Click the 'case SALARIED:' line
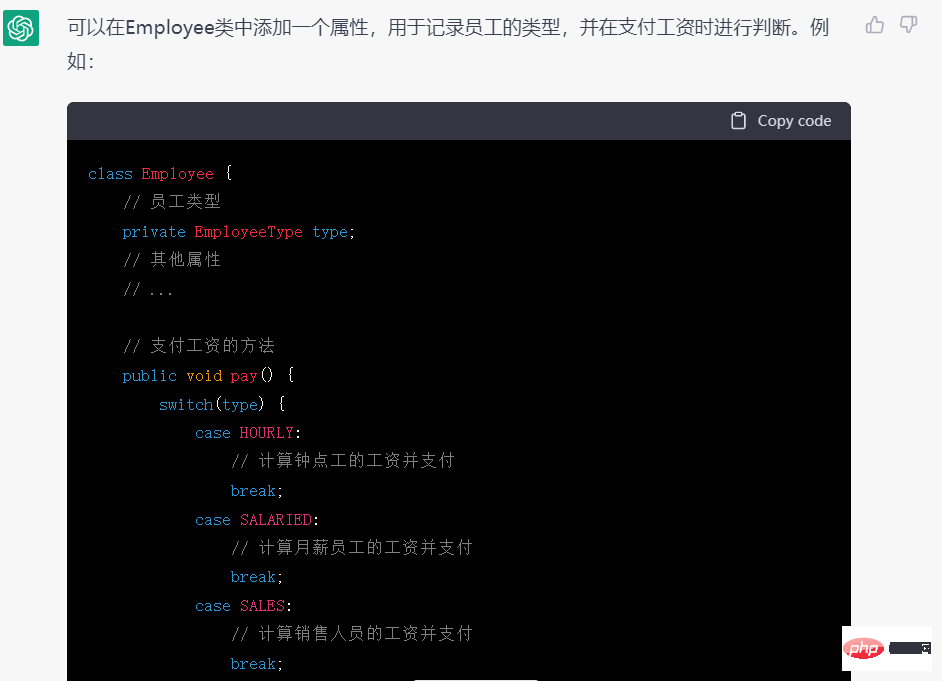This screenshot has width=942, height=681. (x=257, y=519)
